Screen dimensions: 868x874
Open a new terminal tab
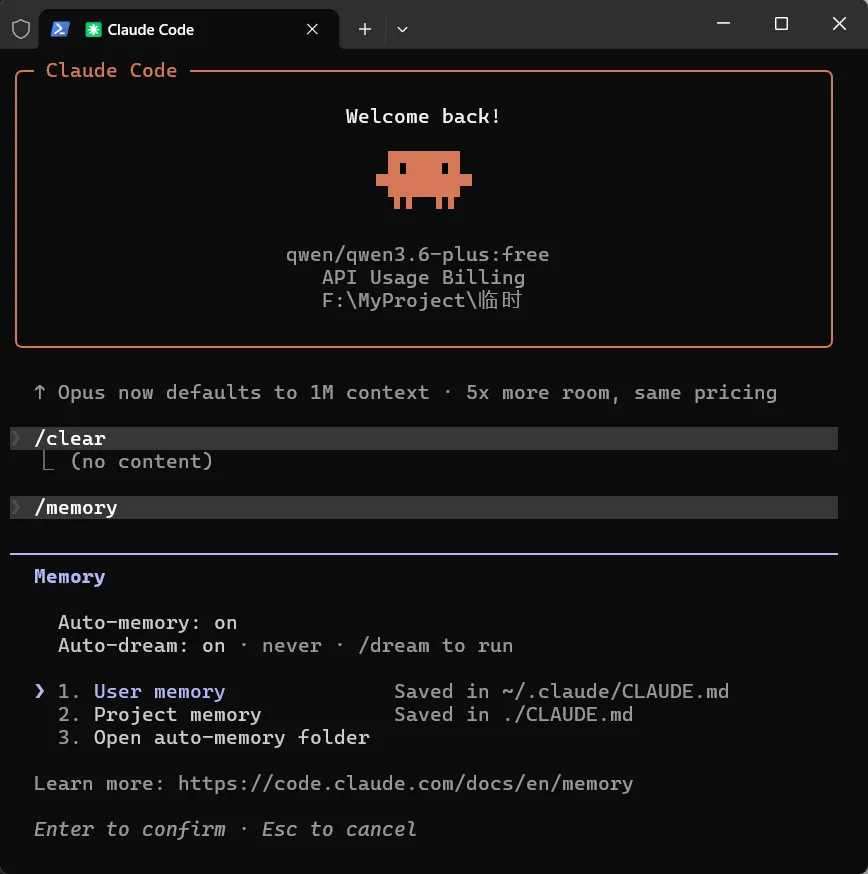(365, 29)
